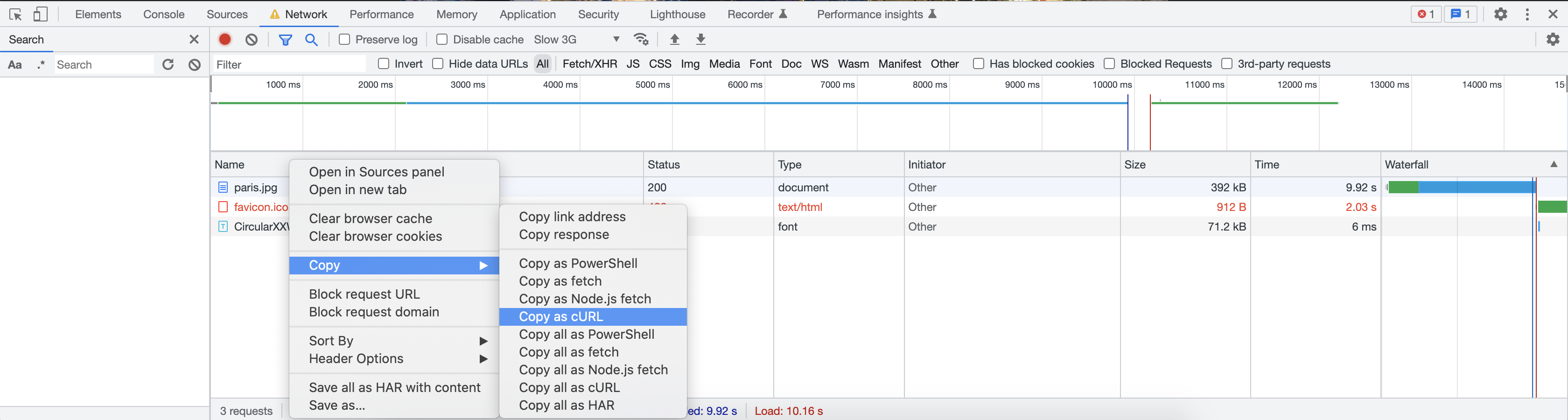Open the inspect element picker
The width and height of the screenshot is (1568, 420).
point(16,14)
